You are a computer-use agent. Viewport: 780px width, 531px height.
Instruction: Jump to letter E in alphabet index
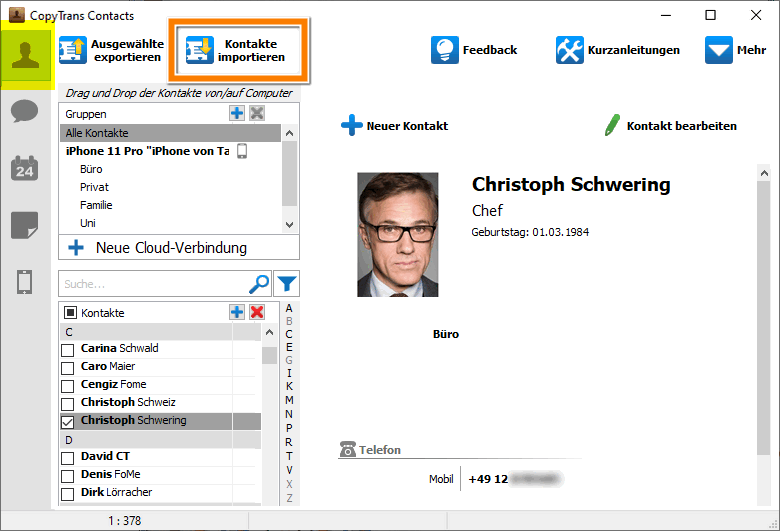(x=289, y=347)
